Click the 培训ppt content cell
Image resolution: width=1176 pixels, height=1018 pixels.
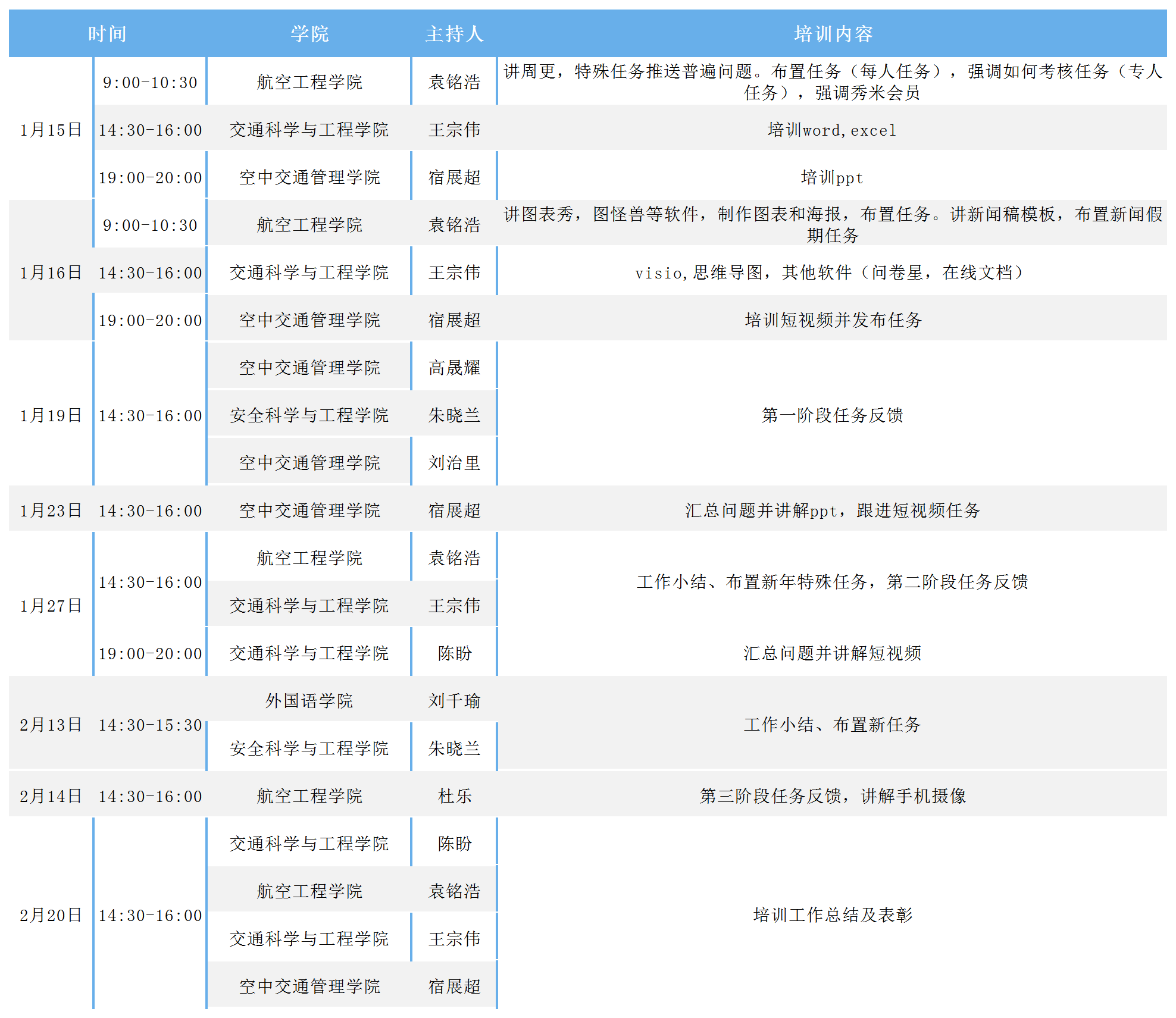[832, 177]
